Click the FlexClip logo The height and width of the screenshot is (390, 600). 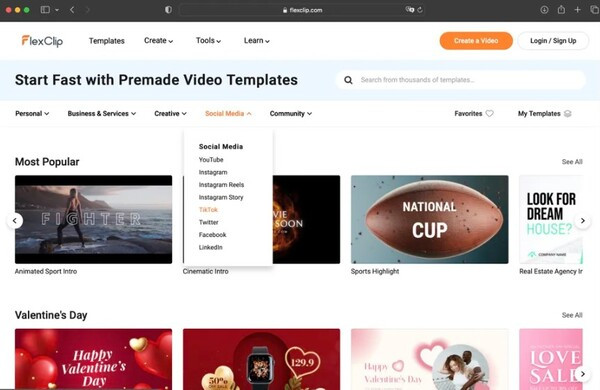pyautogui.click(x=42, y=41)
